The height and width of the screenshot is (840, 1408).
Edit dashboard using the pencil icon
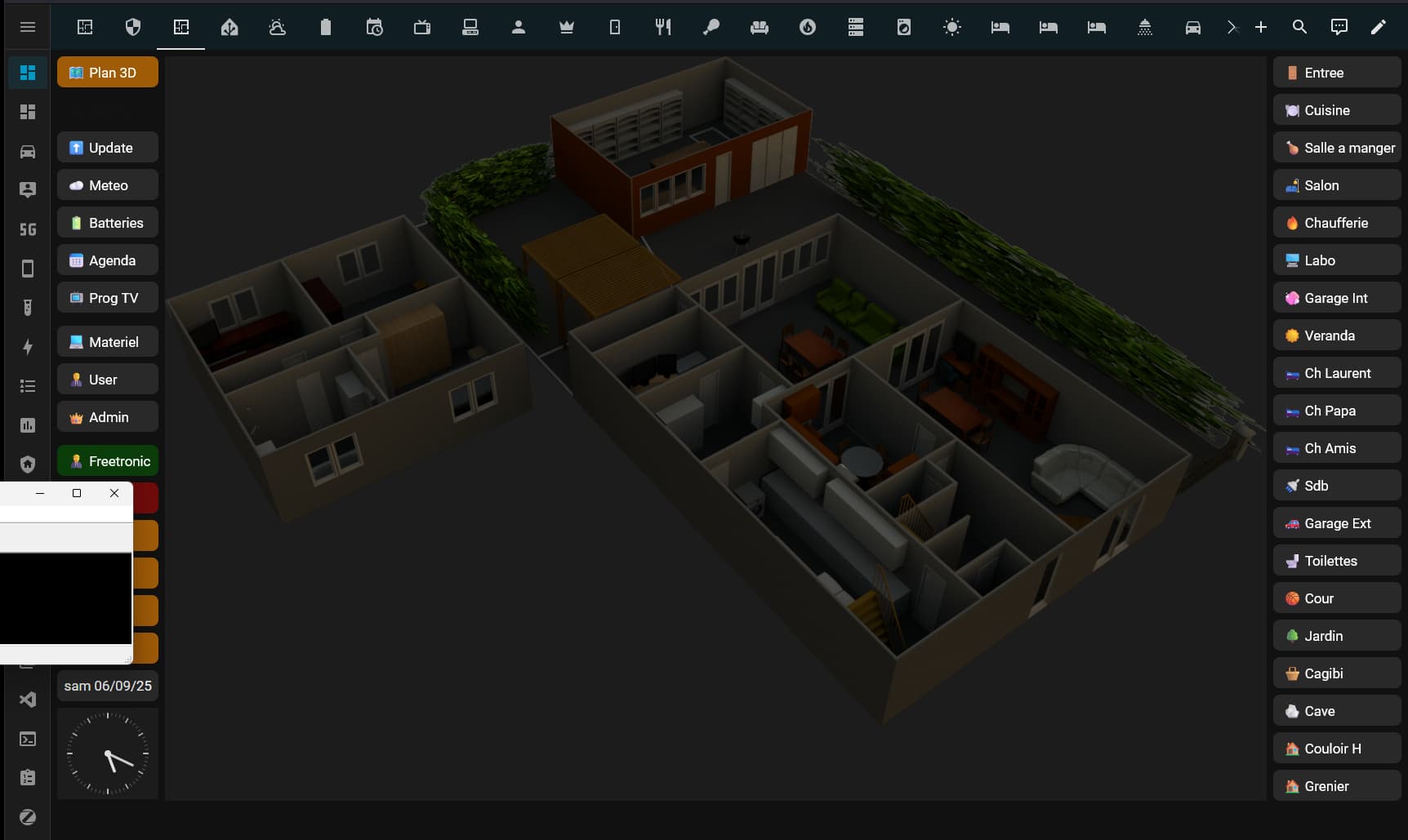click(1379, 27)
